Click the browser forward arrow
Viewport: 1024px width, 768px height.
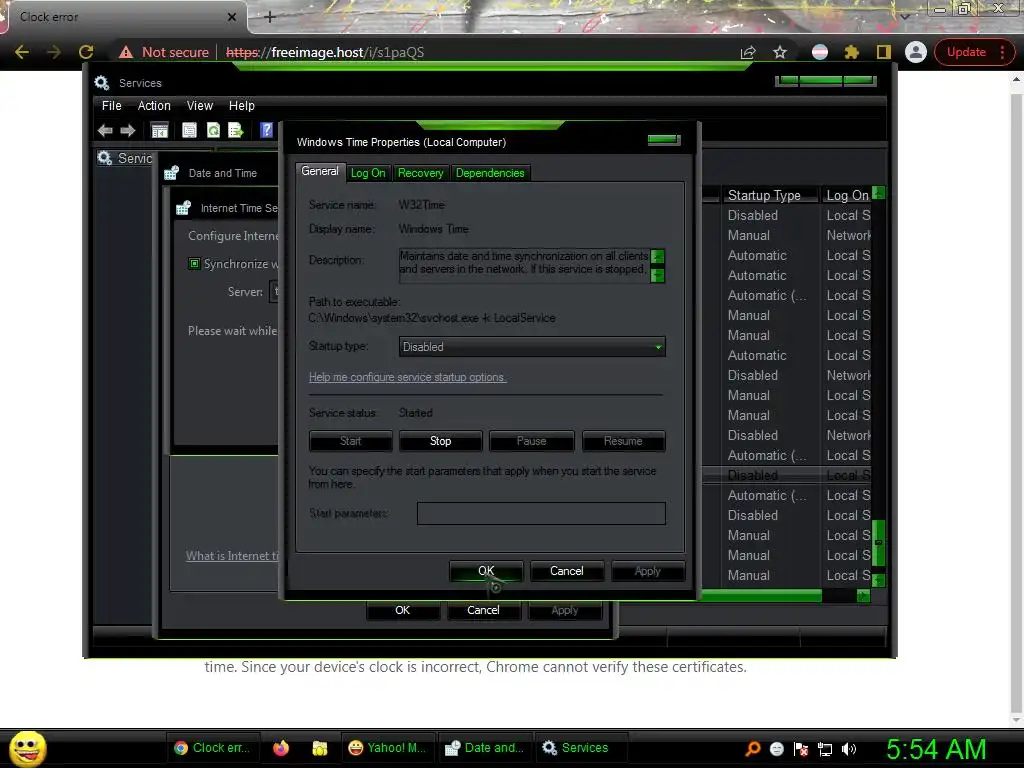pos(54,52)
